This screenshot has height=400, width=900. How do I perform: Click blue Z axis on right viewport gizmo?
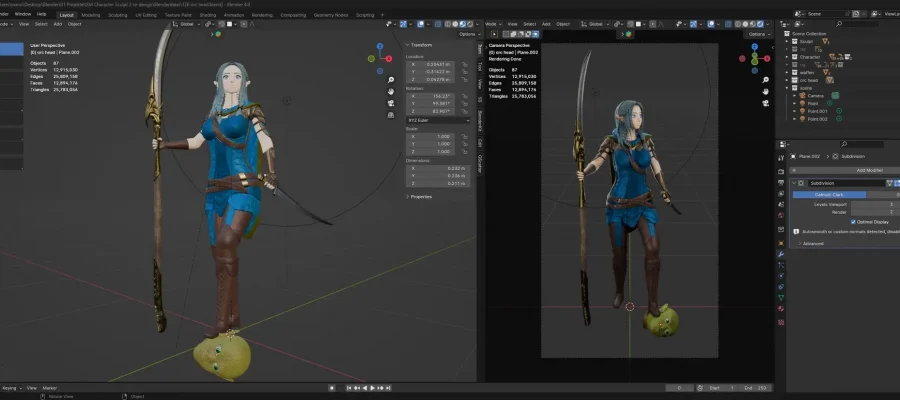pyautogui.click(x=754, y=46)
